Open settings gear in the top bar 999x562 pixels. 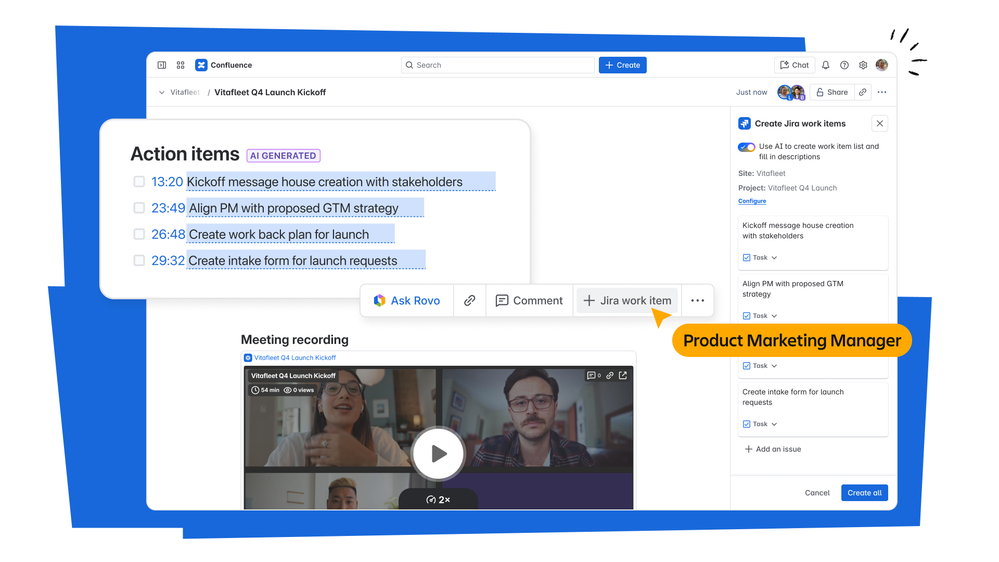(863, 65)
